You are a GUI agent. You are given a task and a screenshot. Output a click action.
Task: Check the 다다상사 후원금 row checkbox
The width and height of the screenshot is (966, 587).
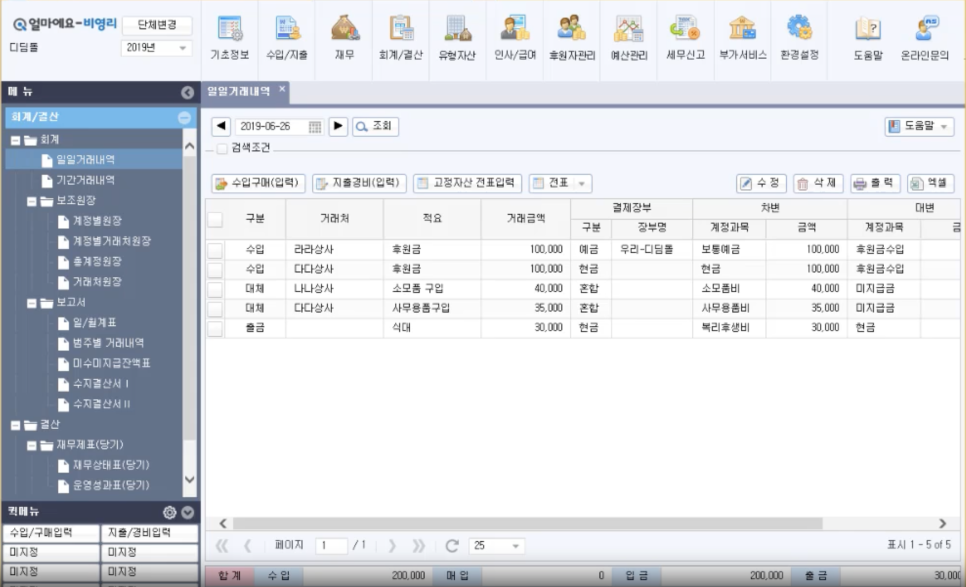tap(215, 270)
